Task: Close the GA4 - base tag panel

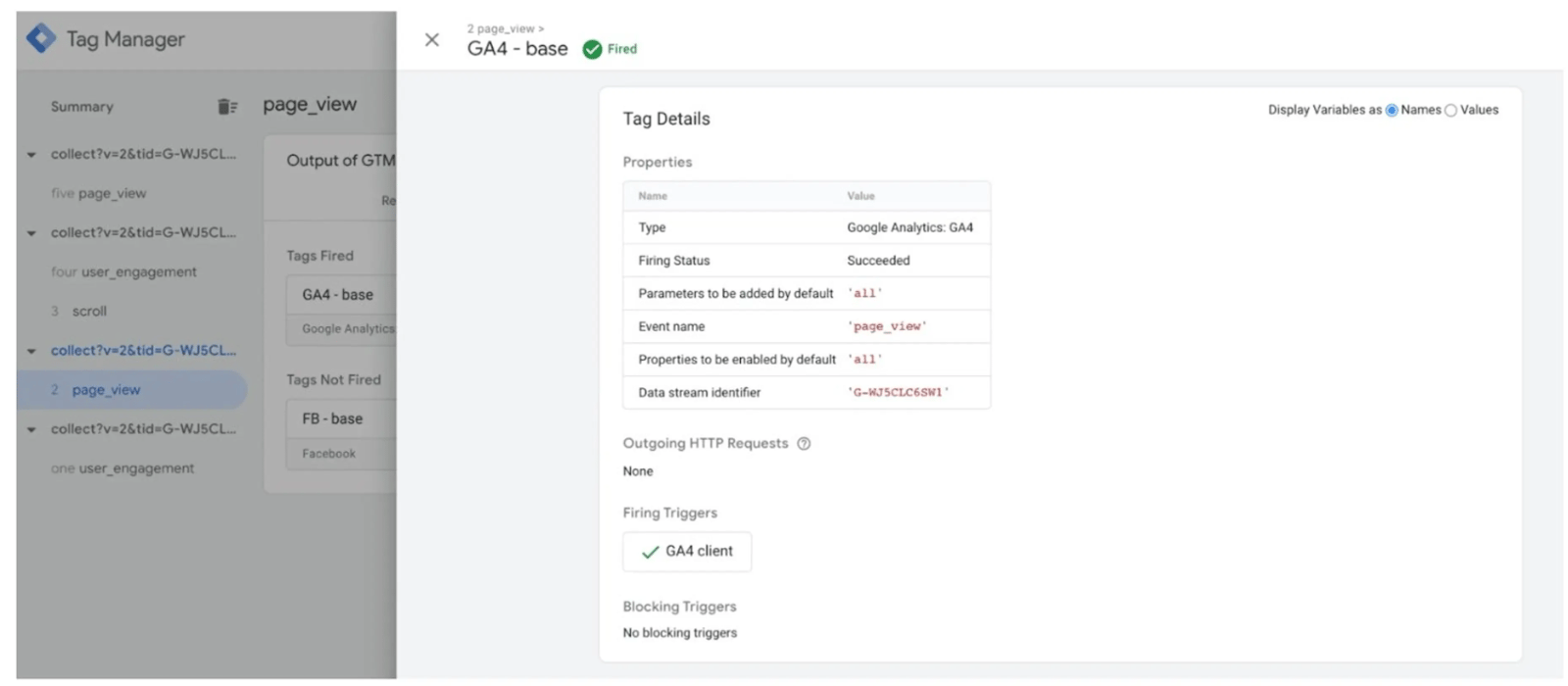Action: click(x=431, y=40)
